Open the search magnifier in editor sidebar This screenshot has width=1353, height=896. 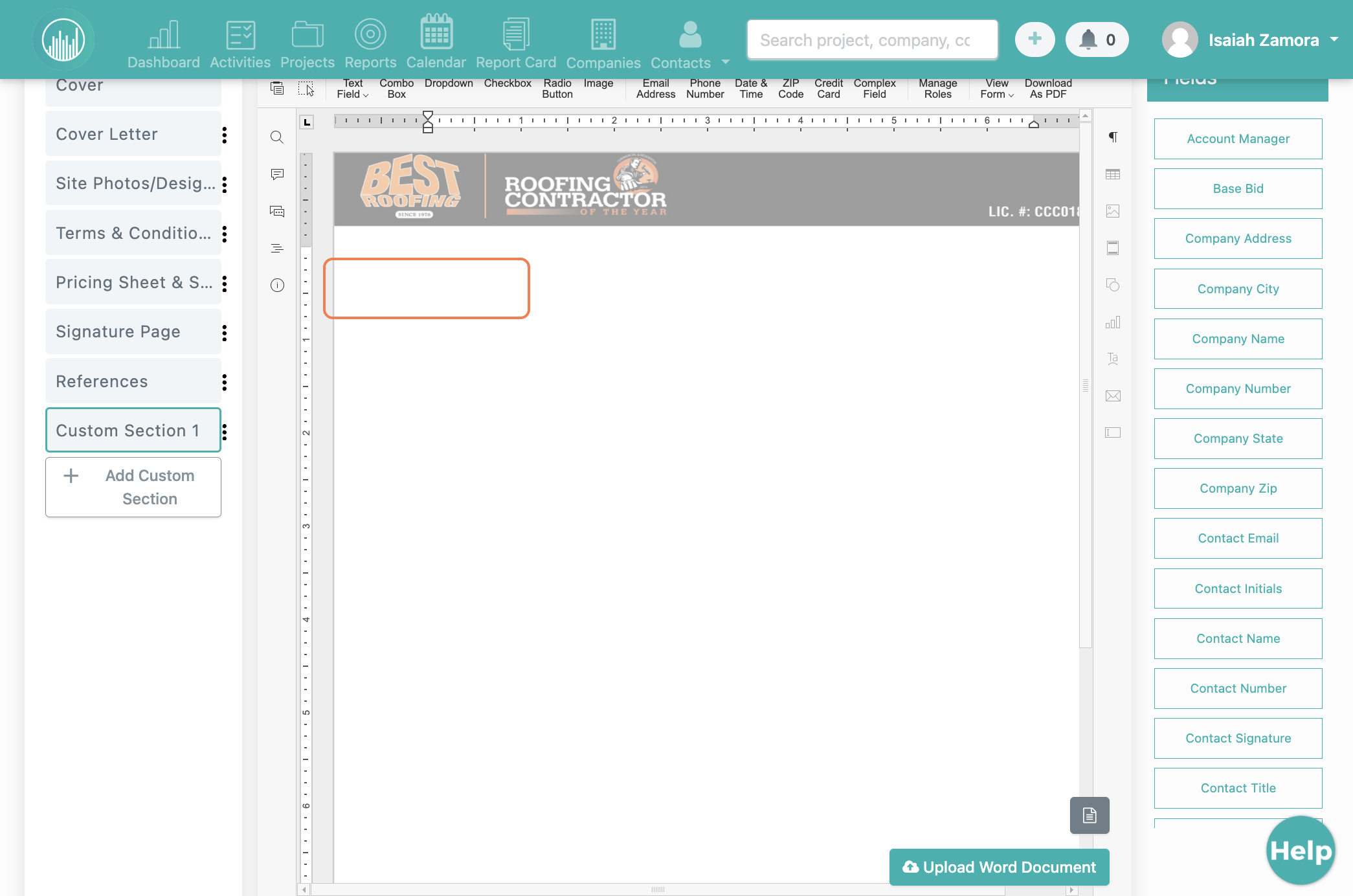277,137
